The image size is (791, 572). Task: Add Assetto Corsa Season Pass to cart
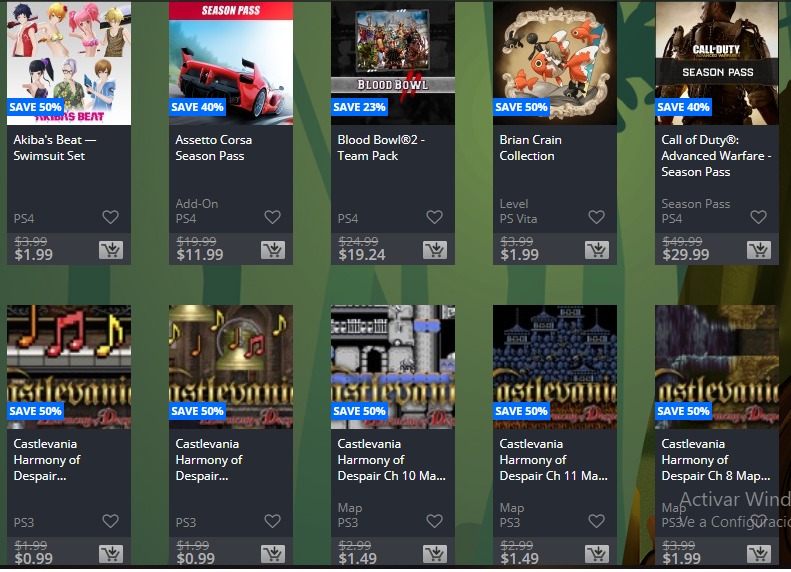pyautogui.click(x=273, y=250)
